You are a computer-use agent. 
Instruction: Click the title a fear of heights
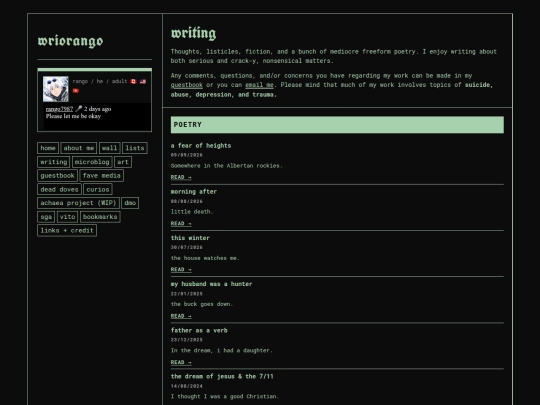point(201,146)
